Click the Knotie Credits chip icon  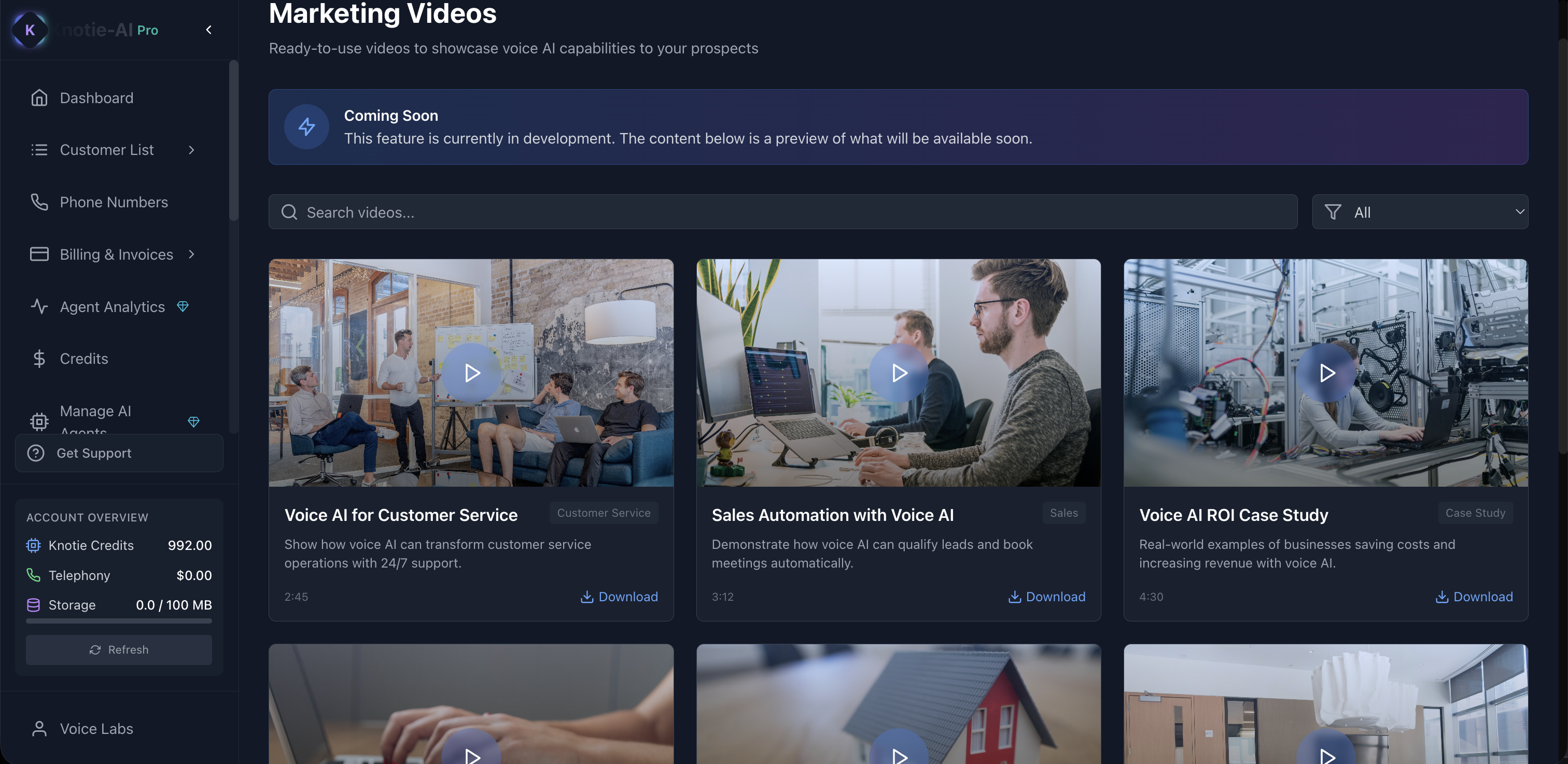34,545
